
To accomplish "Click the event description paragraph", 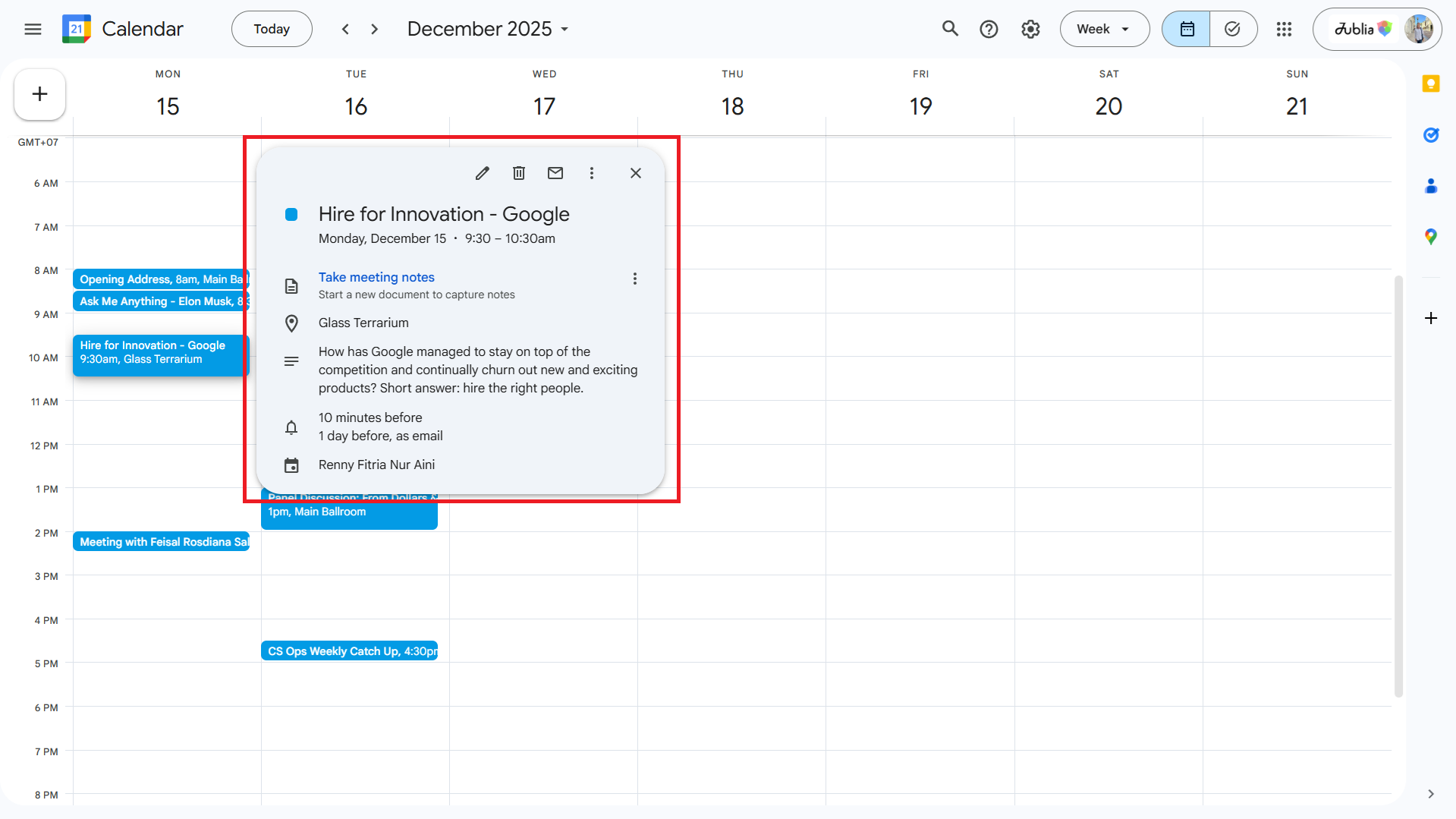I will click(x=478, y=370).
